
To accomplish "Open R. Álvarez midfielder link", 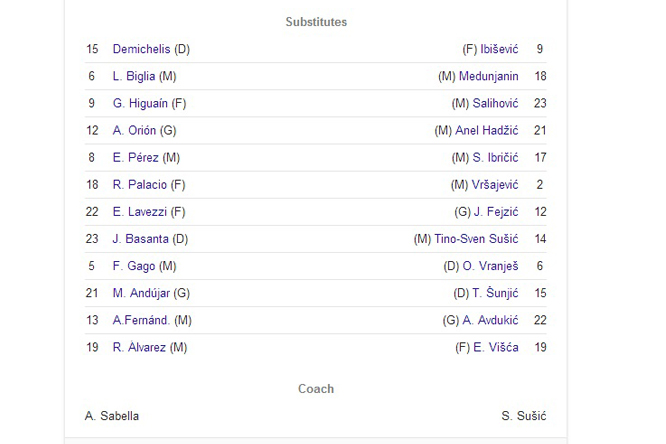I will click(x=139, y=348).
